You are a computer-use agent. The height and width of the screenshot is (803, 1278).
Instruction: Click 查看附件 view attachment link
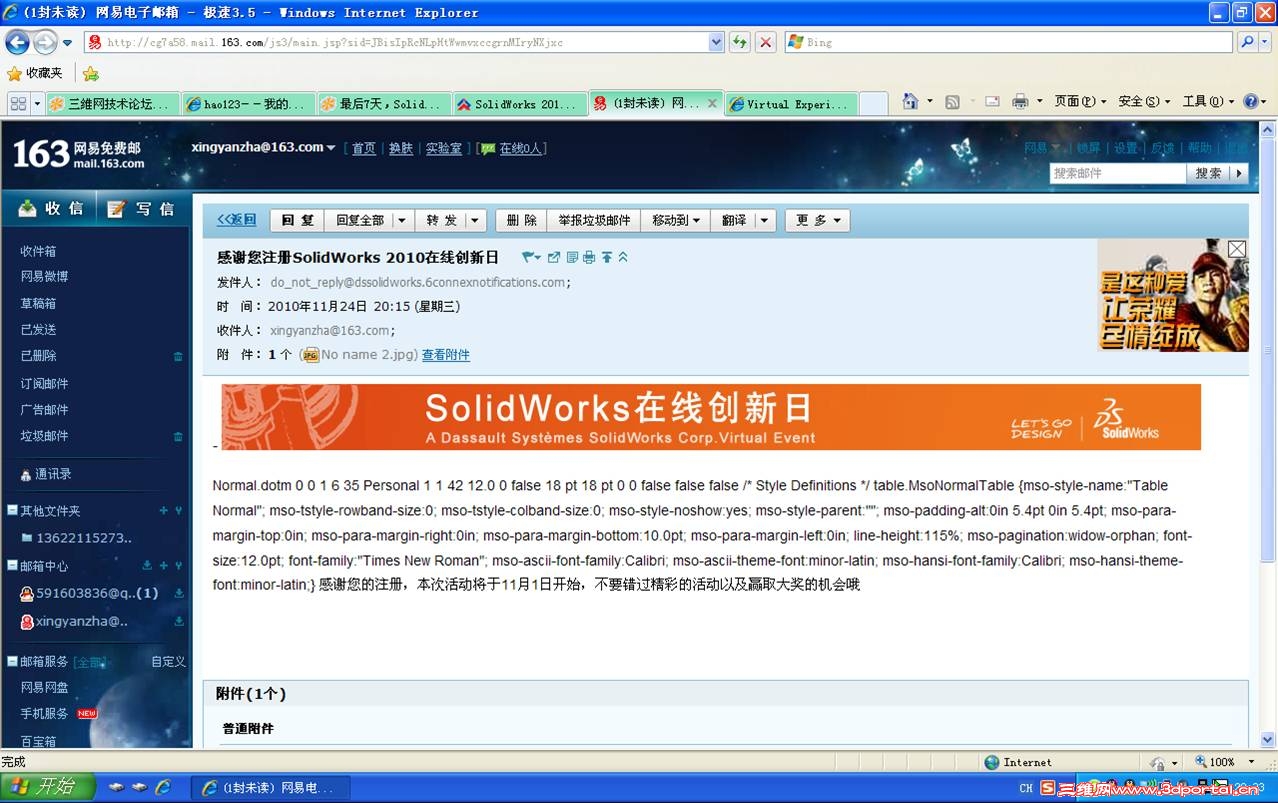coord(445,355)
